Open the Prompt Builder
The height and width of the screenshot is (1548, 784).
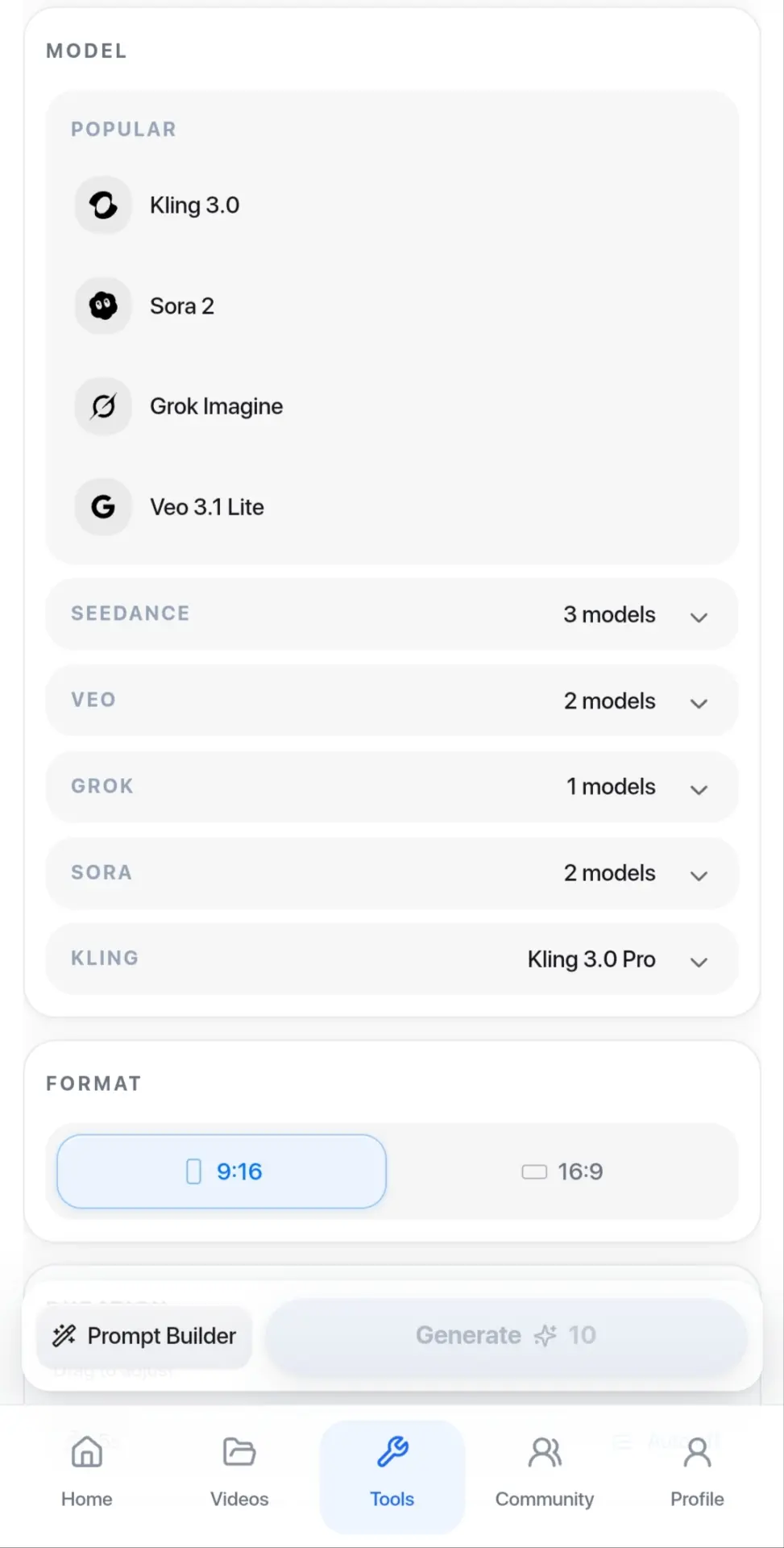pos(144,1336)
